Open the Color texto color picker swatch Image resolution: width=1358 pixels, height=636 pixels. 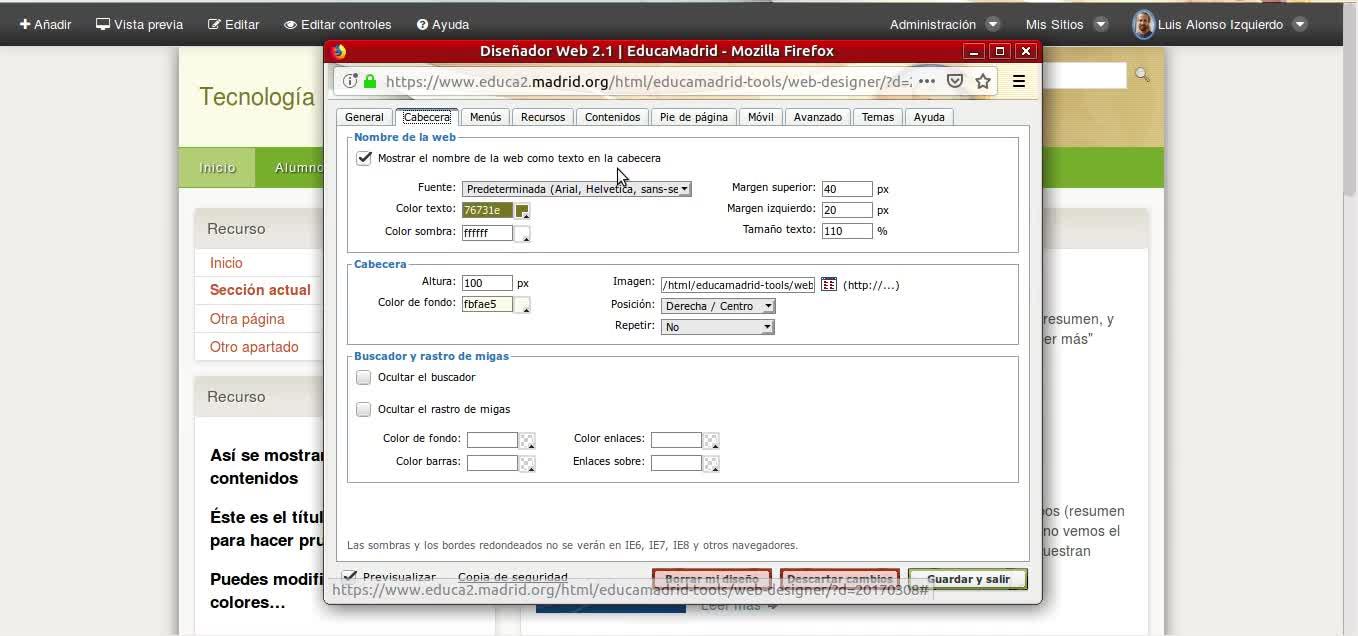click(522, 210)
